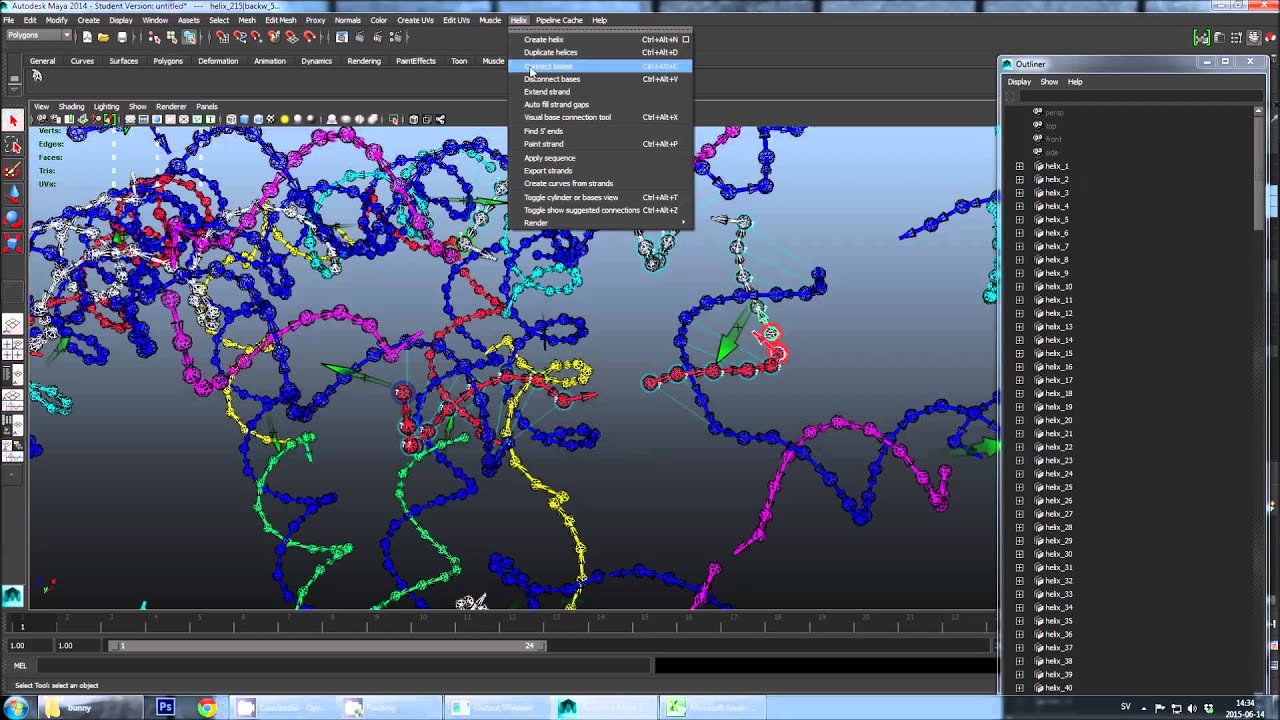The image size is (1280, 720).
Task: Click Save scene icon
Action: pos(122,37)
